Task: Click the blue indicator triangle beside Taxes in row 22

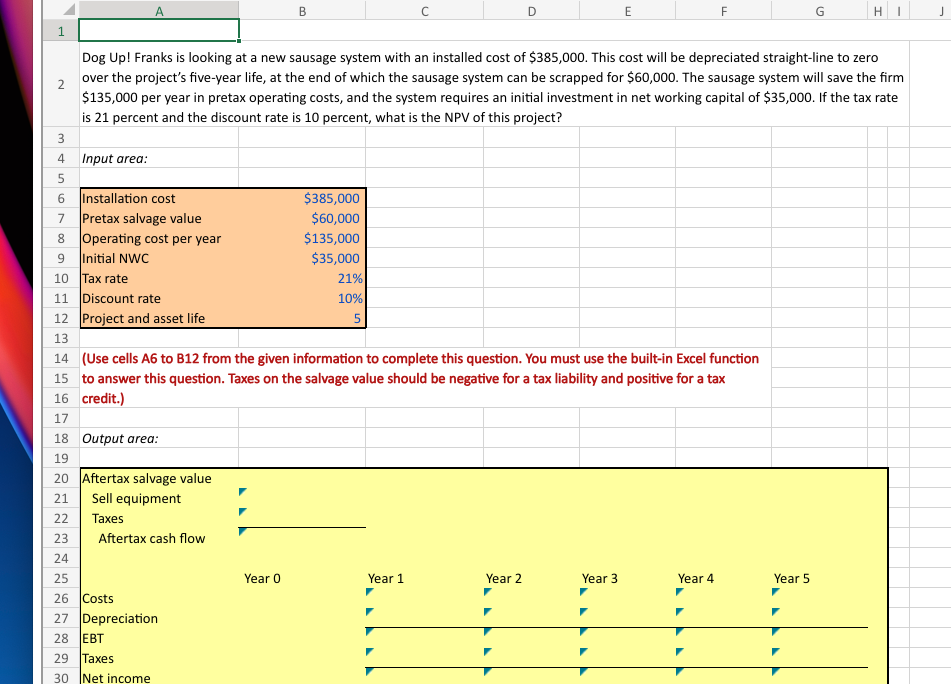Action: point(241,512)
